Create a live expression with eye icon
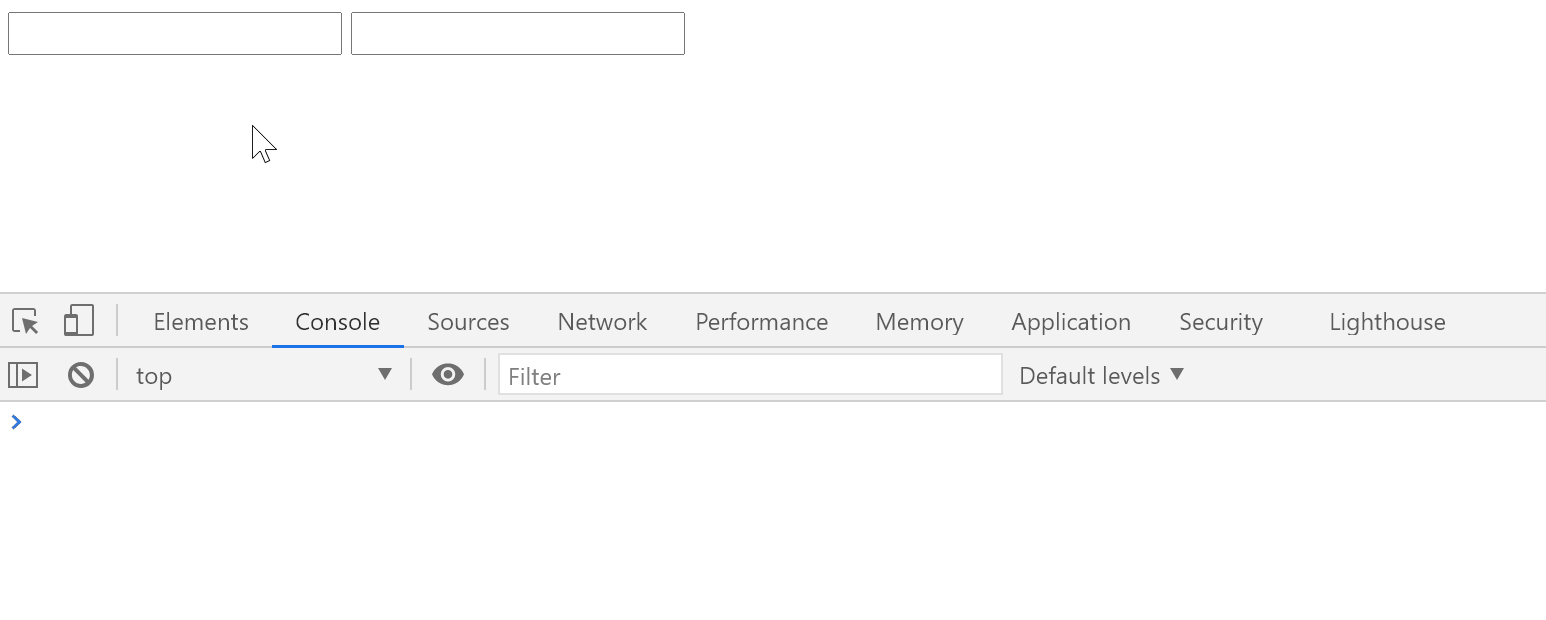The width and height of the screenshot is (1546, 620). coord(447,375)
